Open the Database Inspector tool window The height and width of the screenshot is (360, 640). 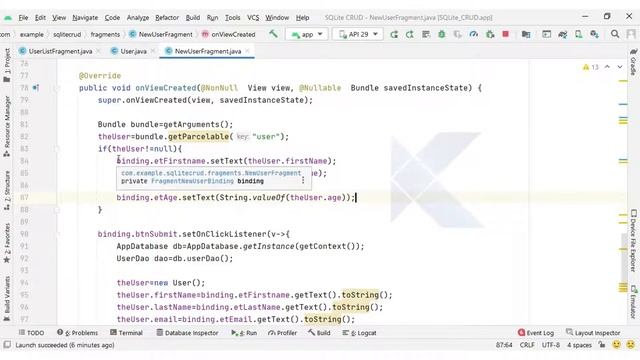[187, 333]
